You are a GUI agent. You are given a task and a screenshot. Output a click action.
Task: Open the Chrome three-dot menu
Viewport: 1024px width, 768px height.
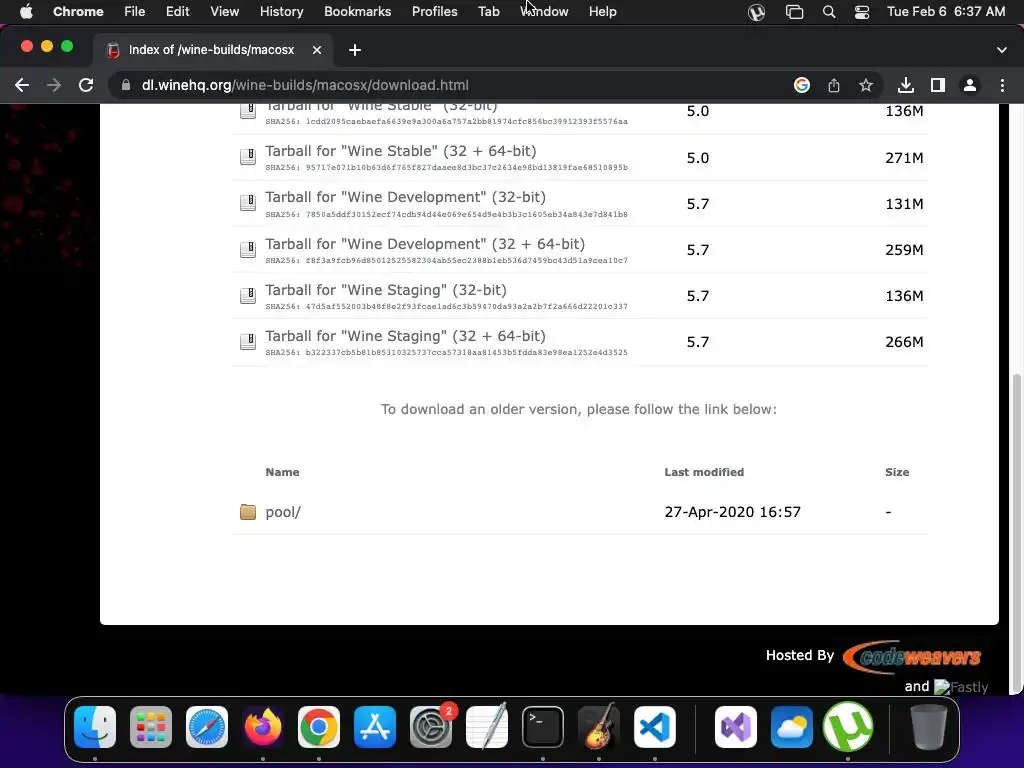[1002, 85]
